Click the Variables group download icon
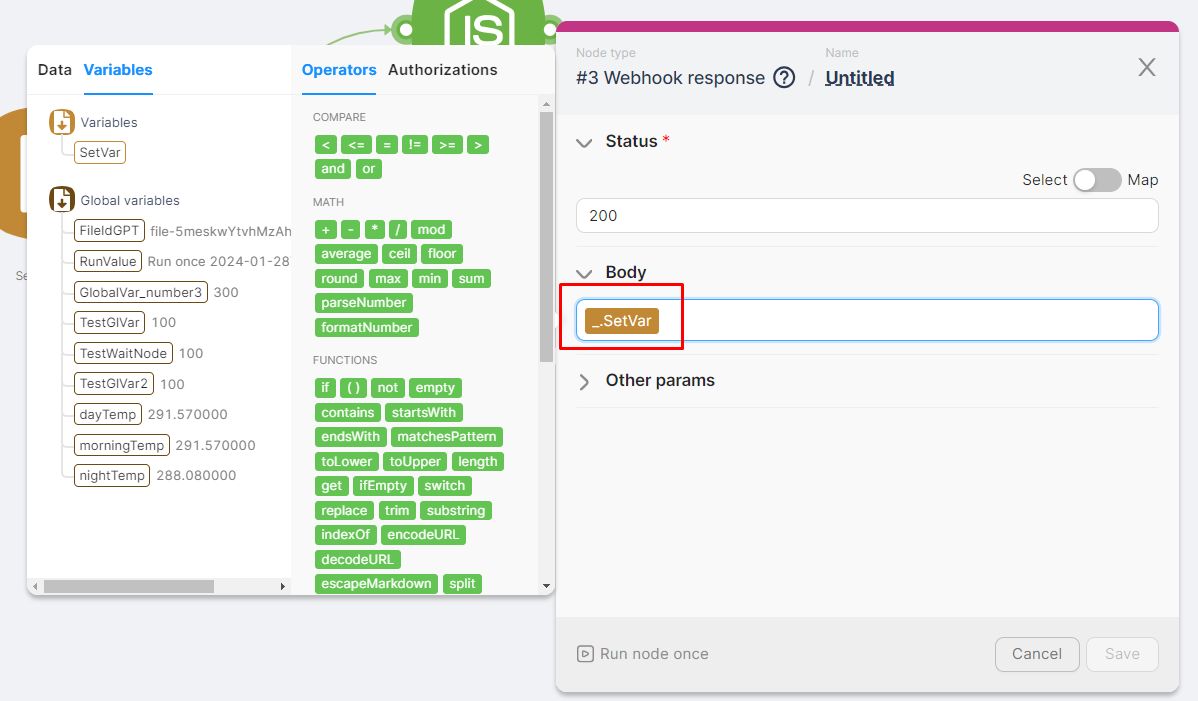The width and height of the screenshot is (1198, 701). pos(62,122)
